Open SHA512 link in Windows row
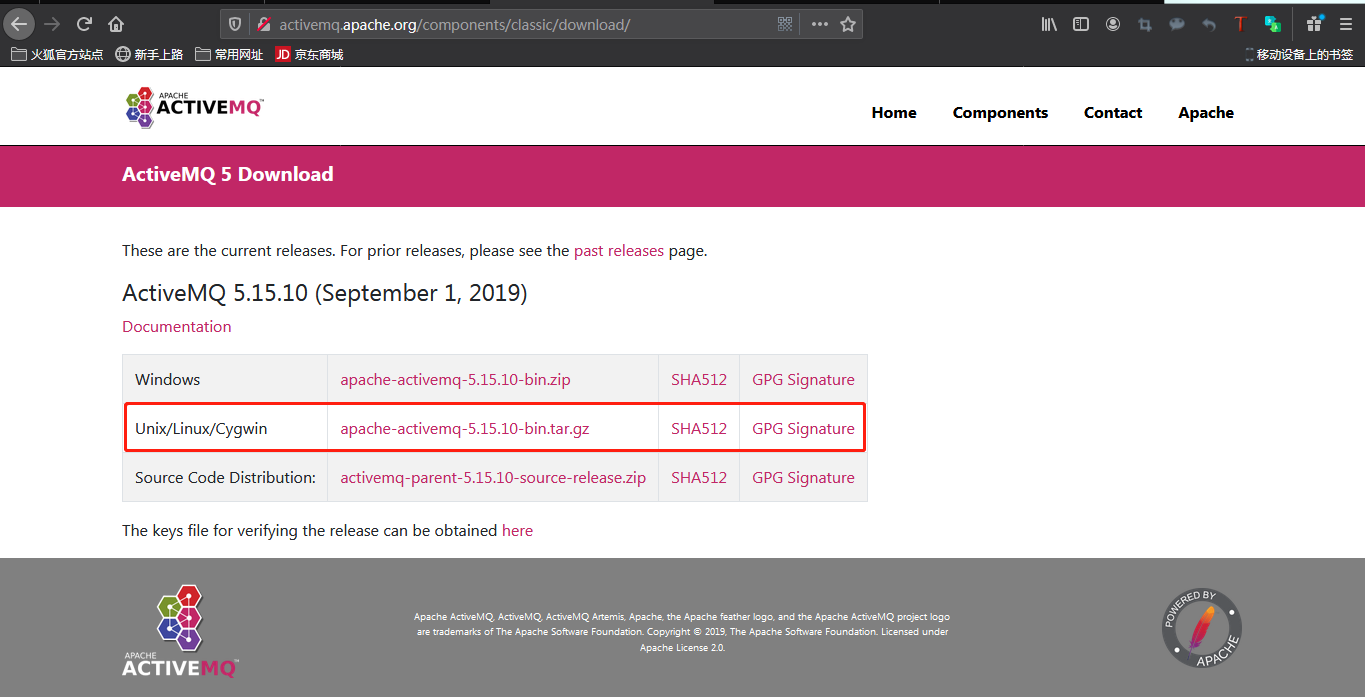 click(699, 380)
